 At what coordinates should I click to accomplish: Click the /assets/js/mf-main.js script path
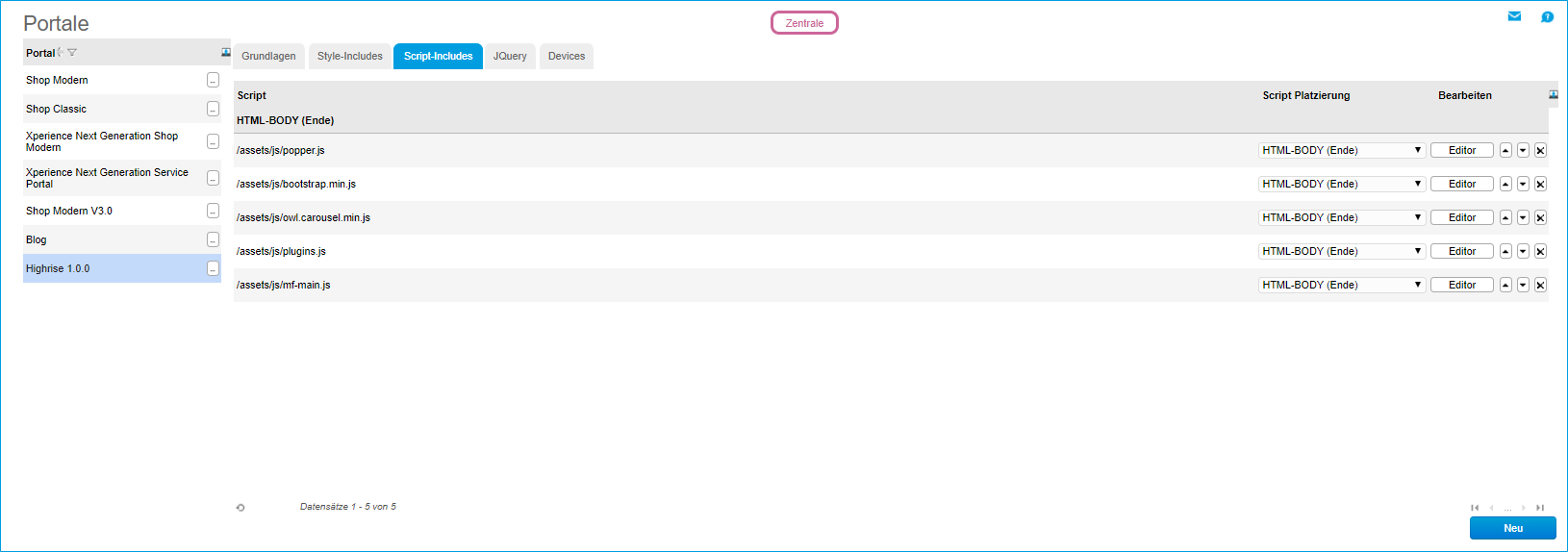284,285
